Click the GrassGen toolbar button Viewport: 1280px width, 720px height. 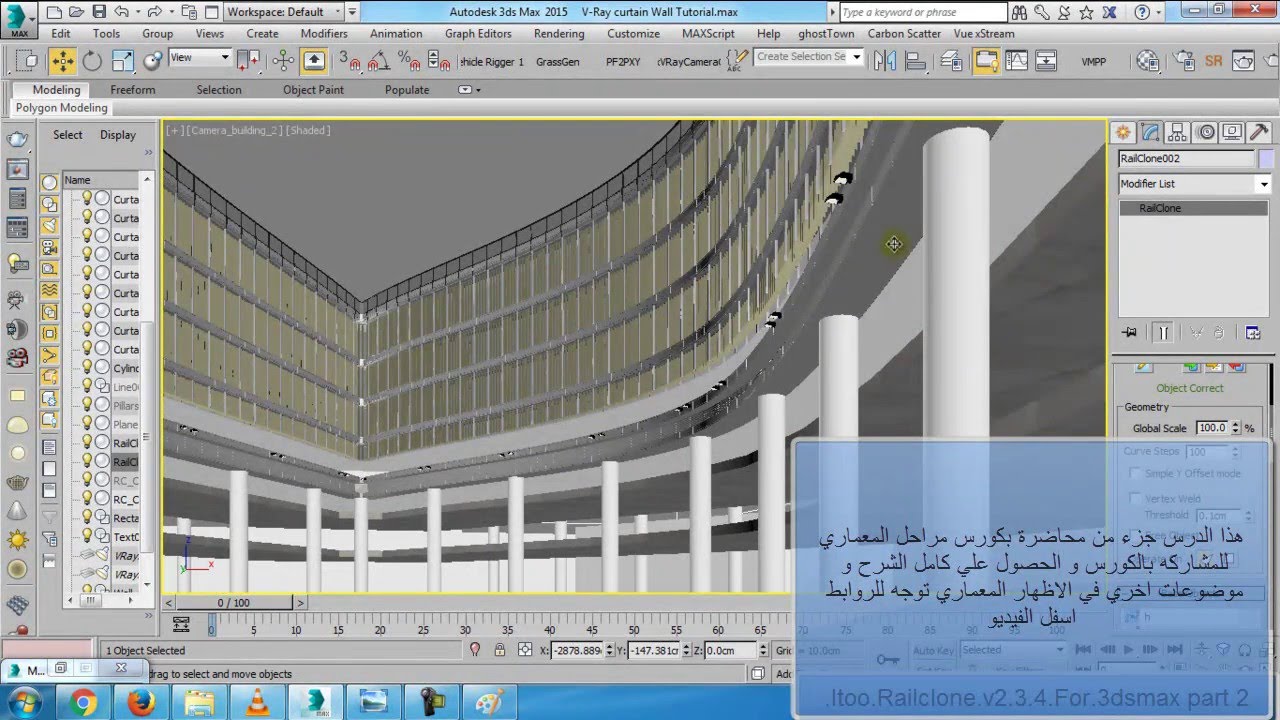tap(557, 62)
